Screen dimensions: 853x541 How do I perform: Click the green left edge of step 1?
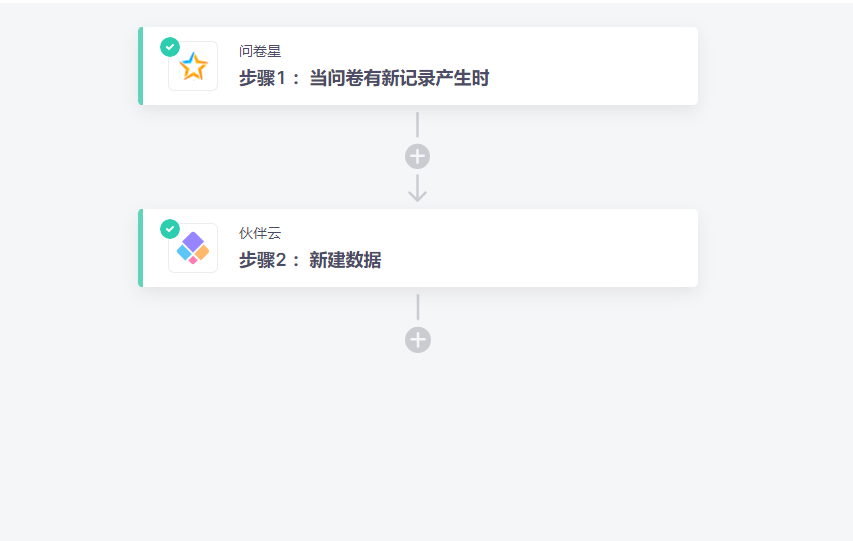(x=140, y=66)
